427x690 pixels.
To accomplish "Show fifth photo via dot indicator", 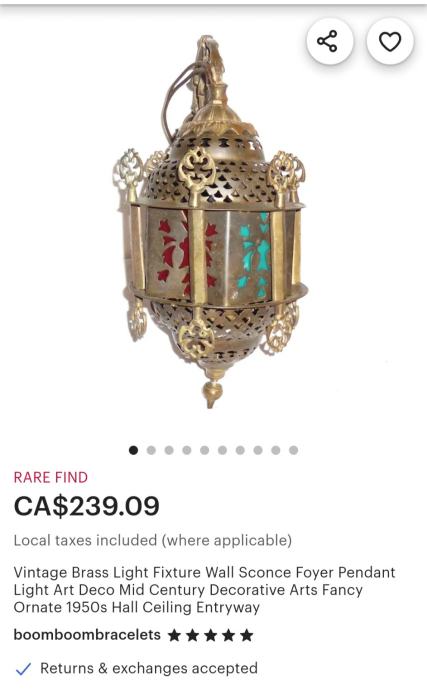I will (x=205, y=450).
